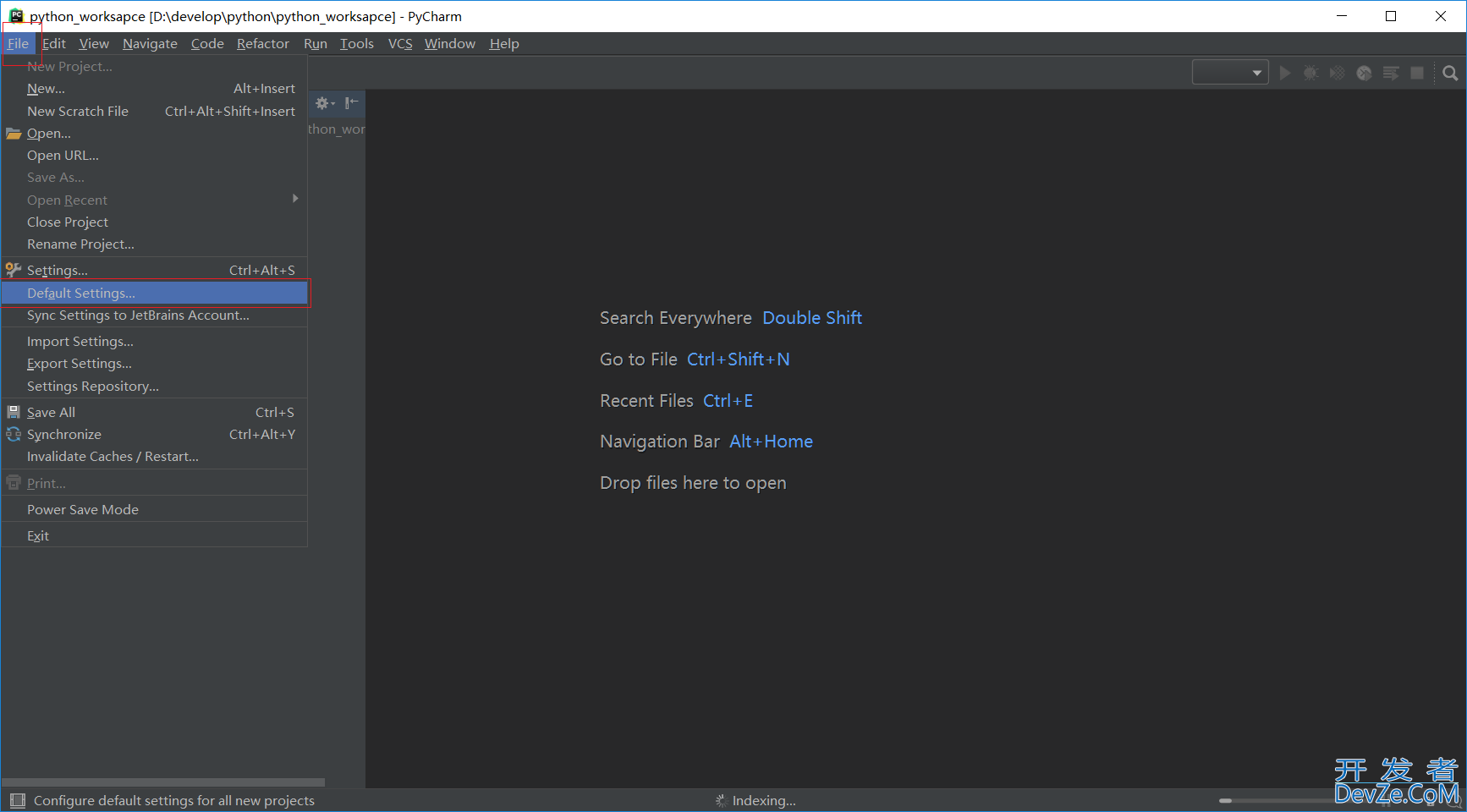Viewport: 1467px width, 812px height.
Task: Select Sync Settings to JetBrains Account
Action: point(155,315)
